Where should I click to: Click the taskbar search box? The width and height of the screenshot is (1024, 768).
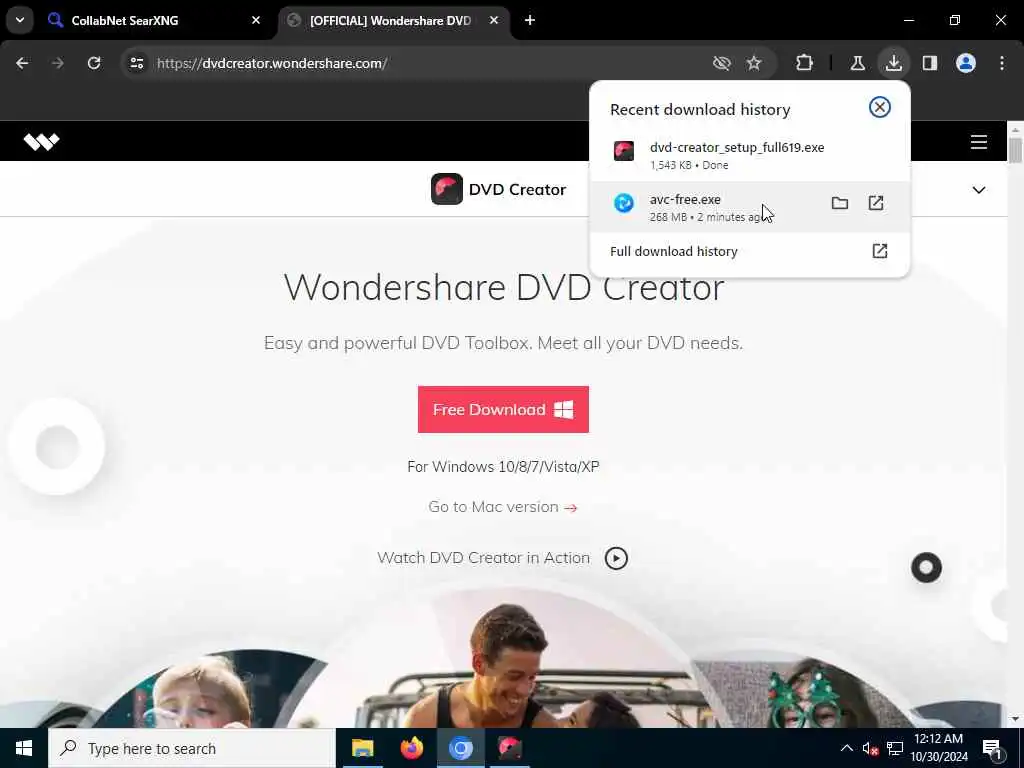(x=191, y=748)
